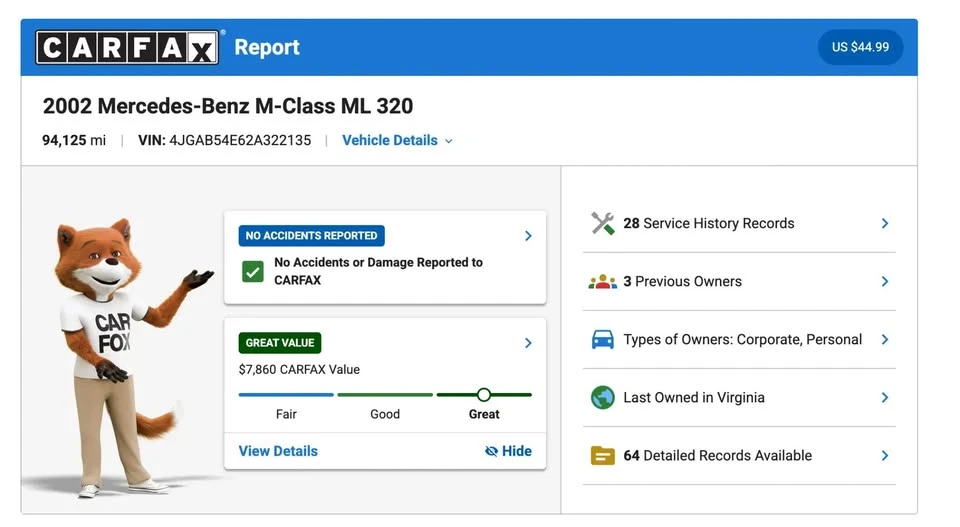Open Previous Owners chevron arrow

(885, 282)
